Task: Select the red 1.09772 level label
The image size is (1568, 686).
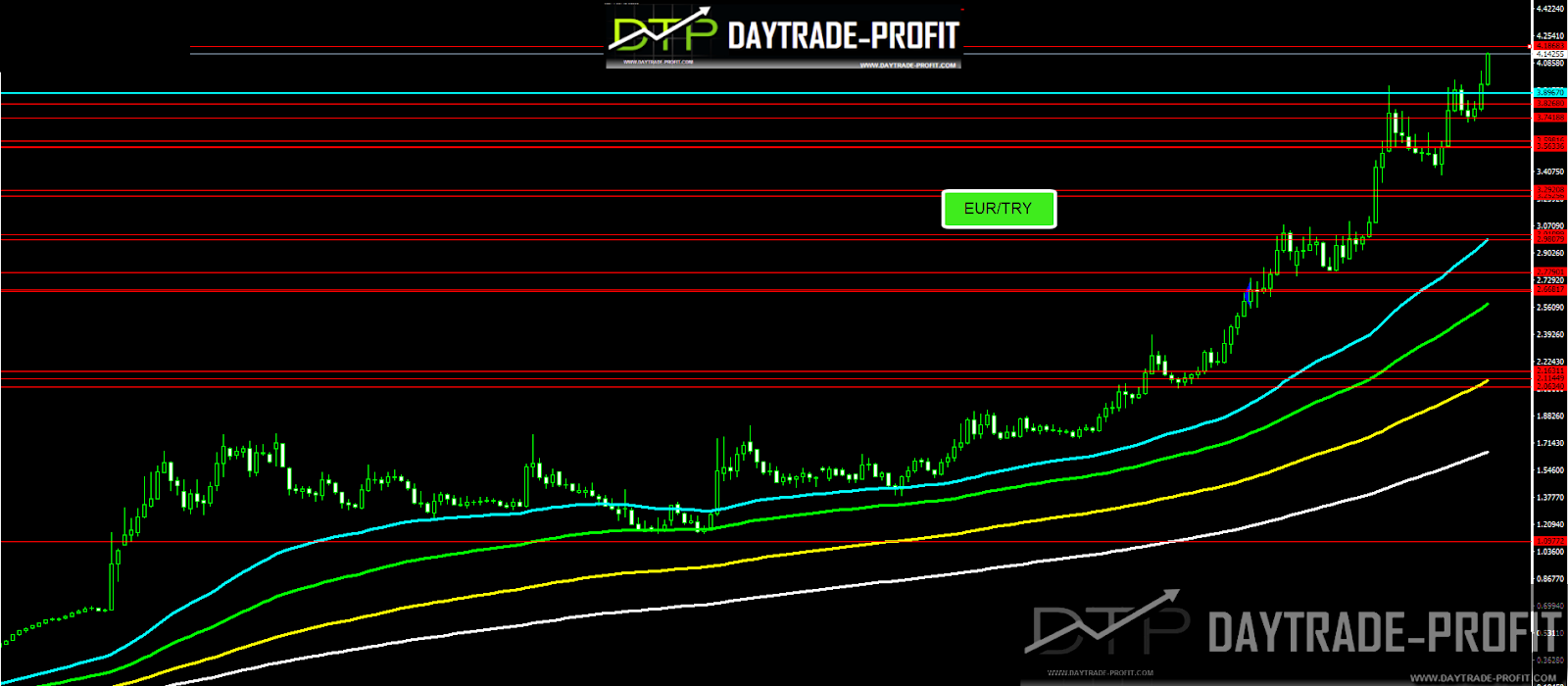Action: [x=1549, y=540]
